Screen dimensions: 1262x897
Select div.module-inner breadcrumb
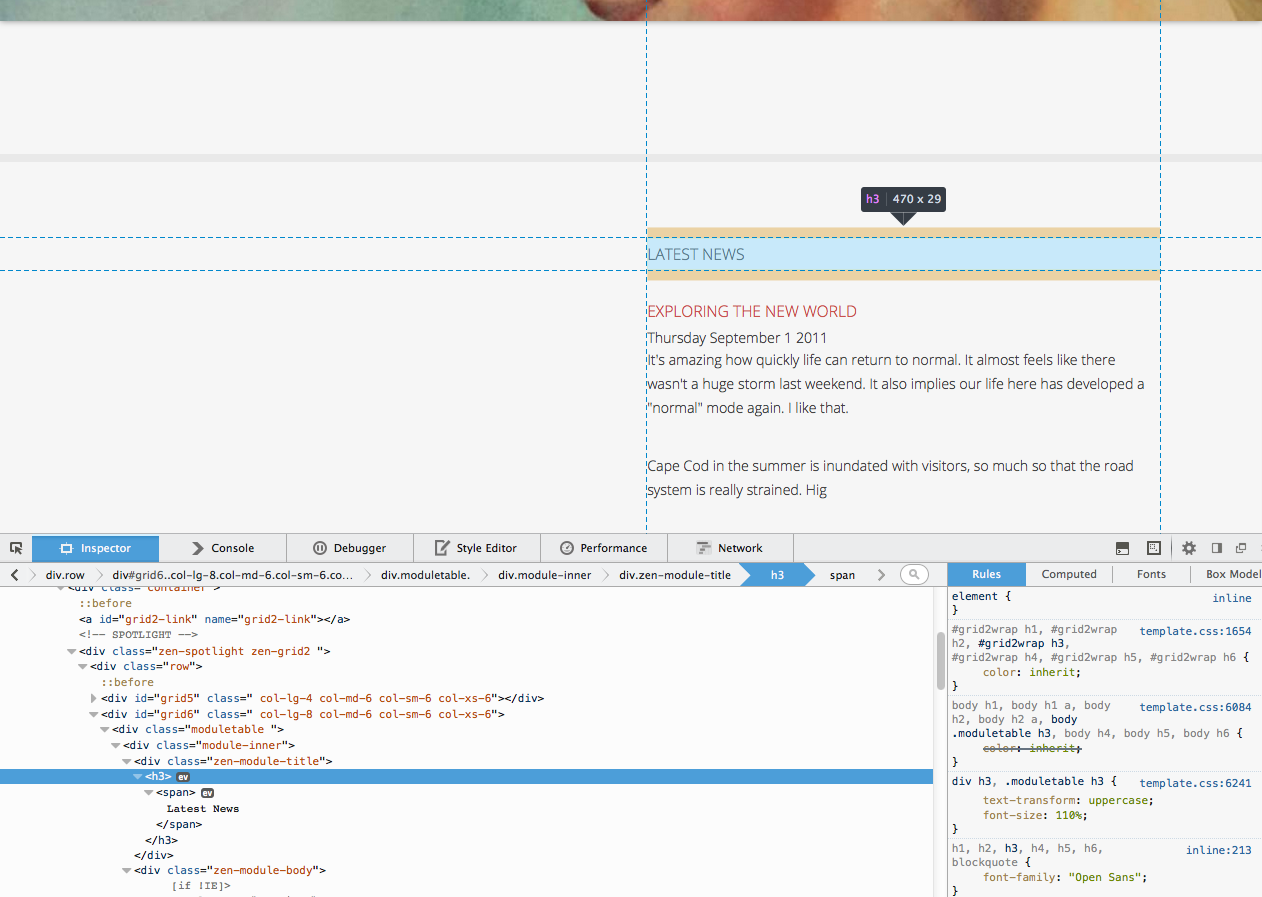(x=545, y=575)
